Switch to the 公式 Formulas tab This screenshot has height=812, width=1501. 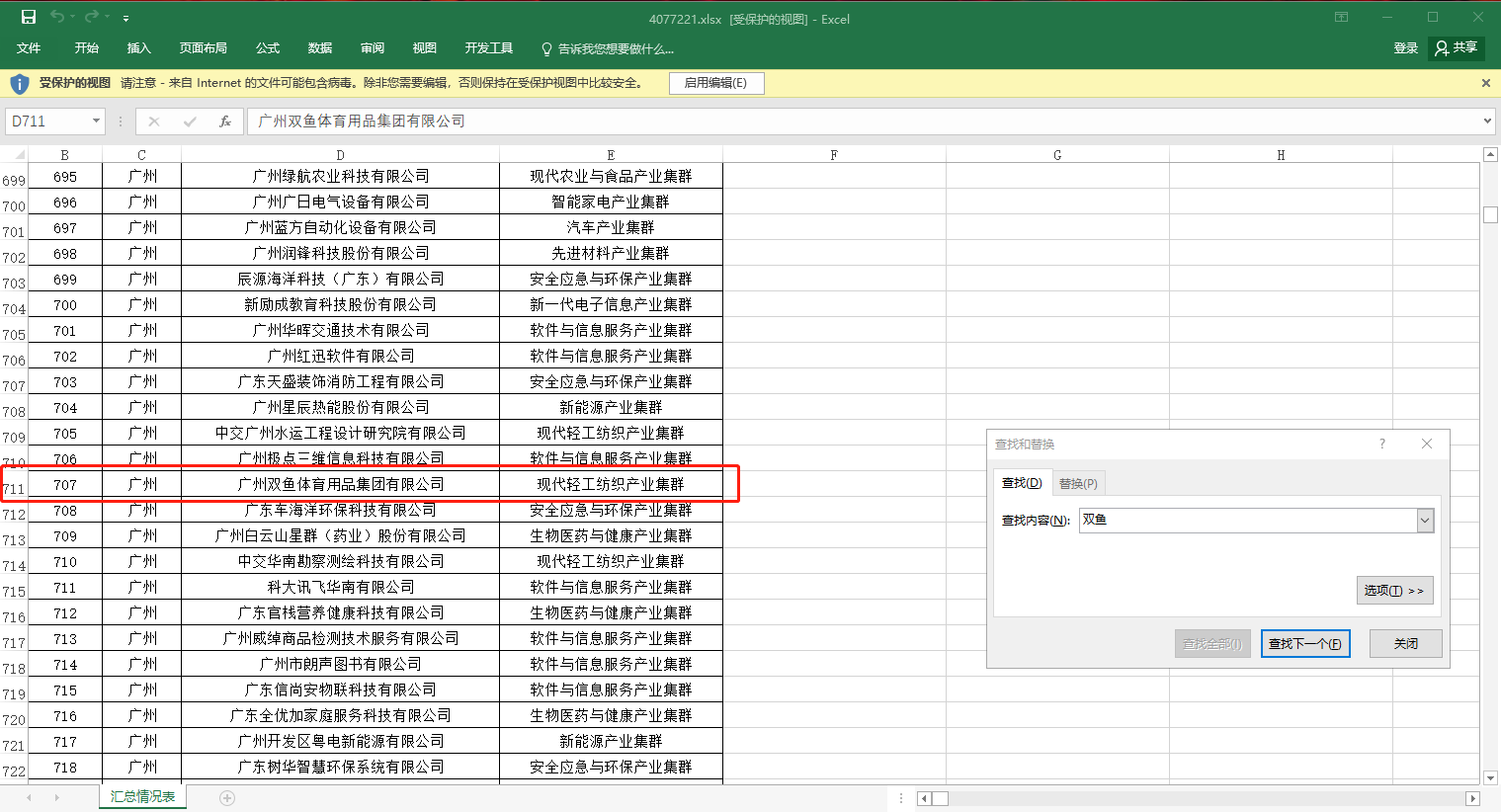(268, 48)
